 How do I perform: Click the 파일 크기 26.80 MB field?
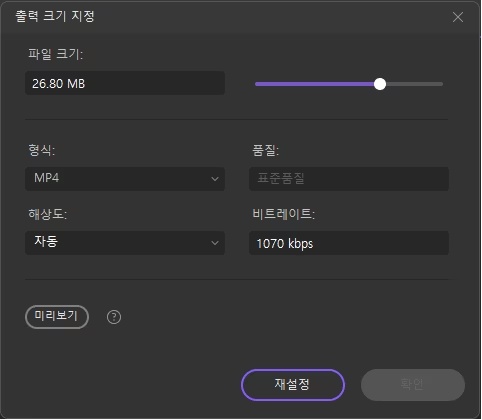coord(125,83)
